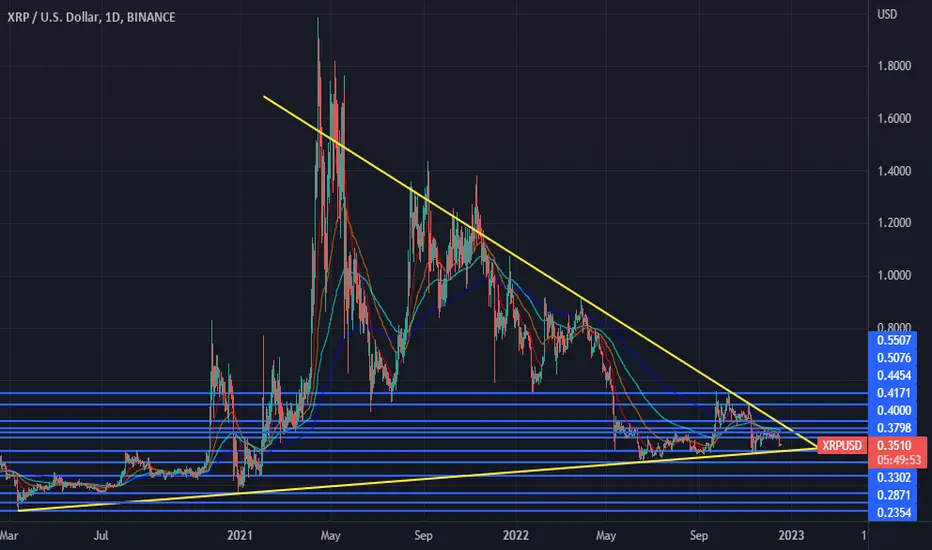Select the 0.4171 blue level label
932x550 pixels.
(894, 393)
